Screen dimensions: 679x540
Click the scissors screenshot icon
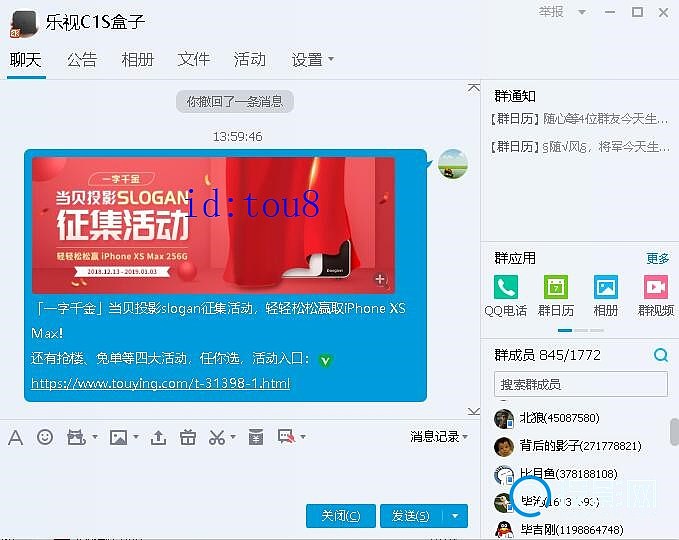point(217,437)
